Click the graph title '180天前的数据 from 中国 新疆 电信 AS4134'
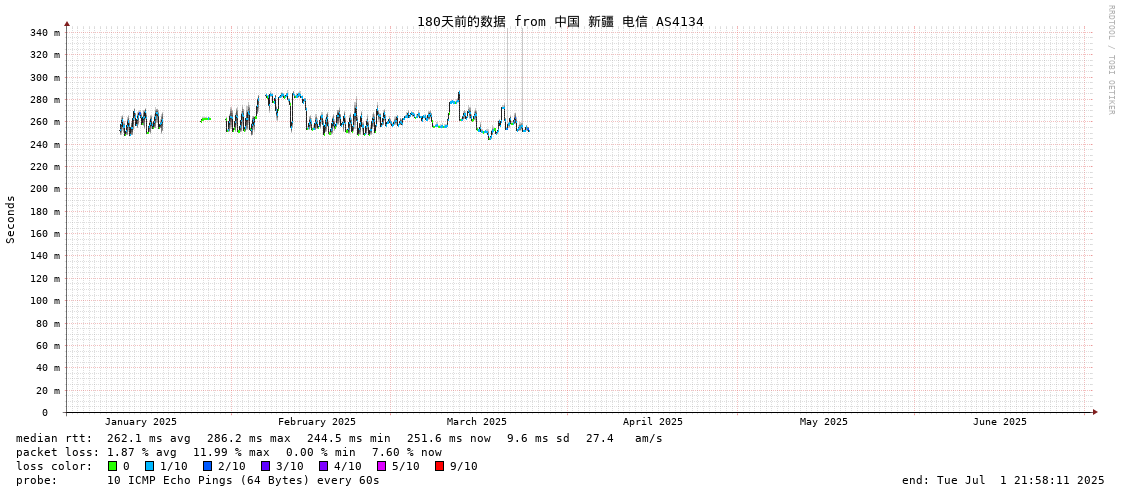The image size is (1121, 494). [x=560, y=21]
